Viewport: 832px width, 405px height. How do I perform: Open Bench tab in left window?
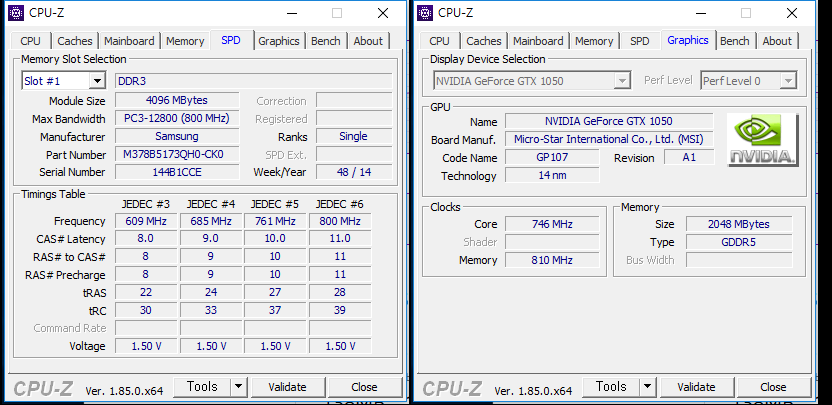[325, 41]
